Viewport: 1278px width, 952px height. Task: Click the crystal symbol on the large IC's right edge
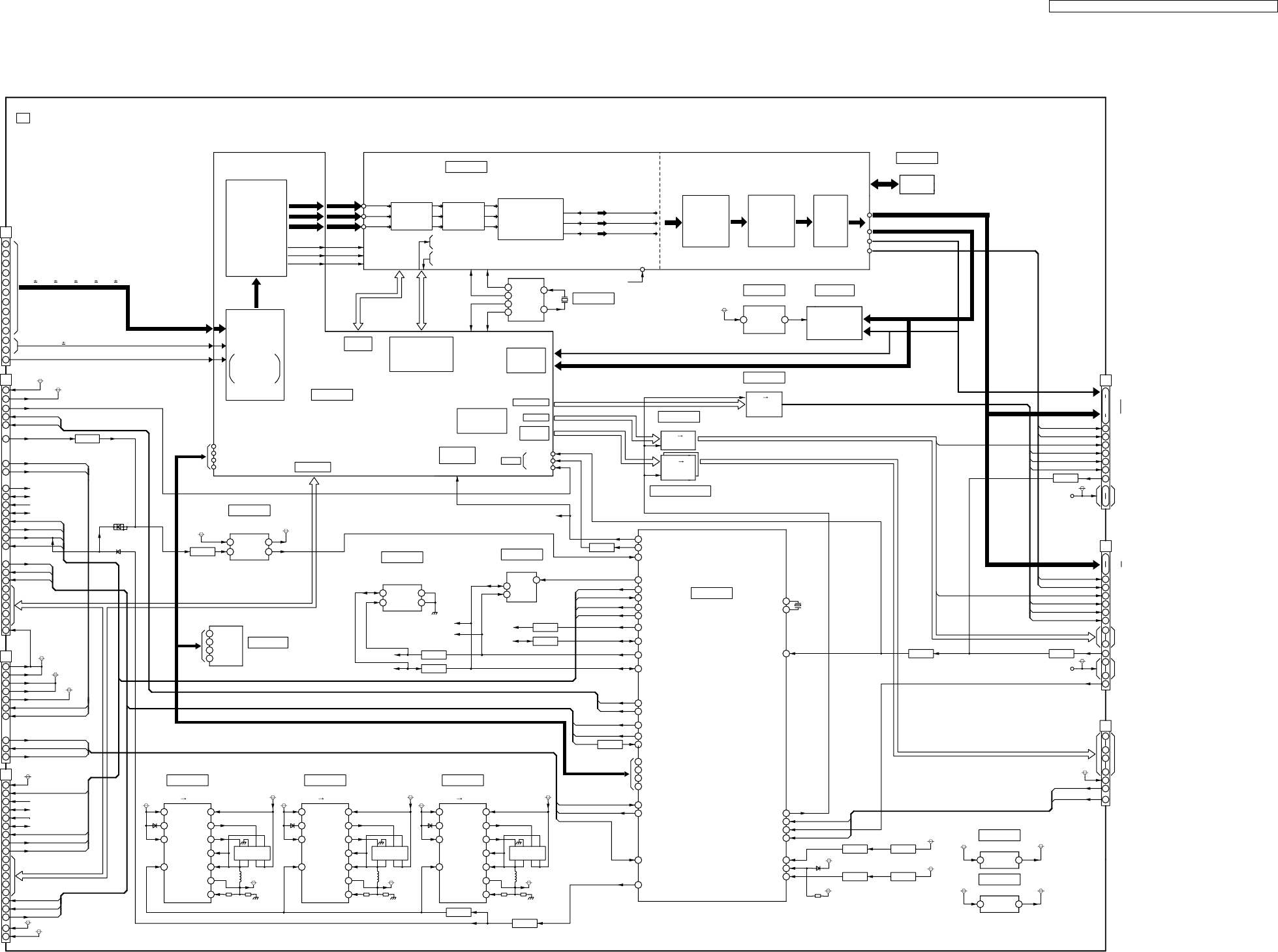point(798,606)
